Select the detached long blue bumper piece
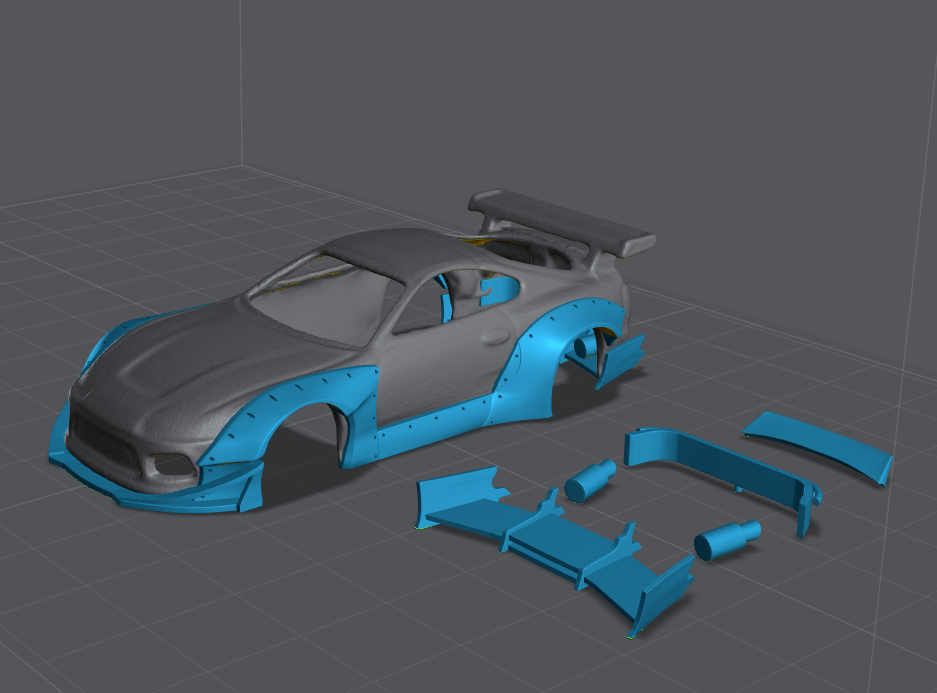Image resolution: width=937 pixels, height=693 pixels. [x=720, y=468]
